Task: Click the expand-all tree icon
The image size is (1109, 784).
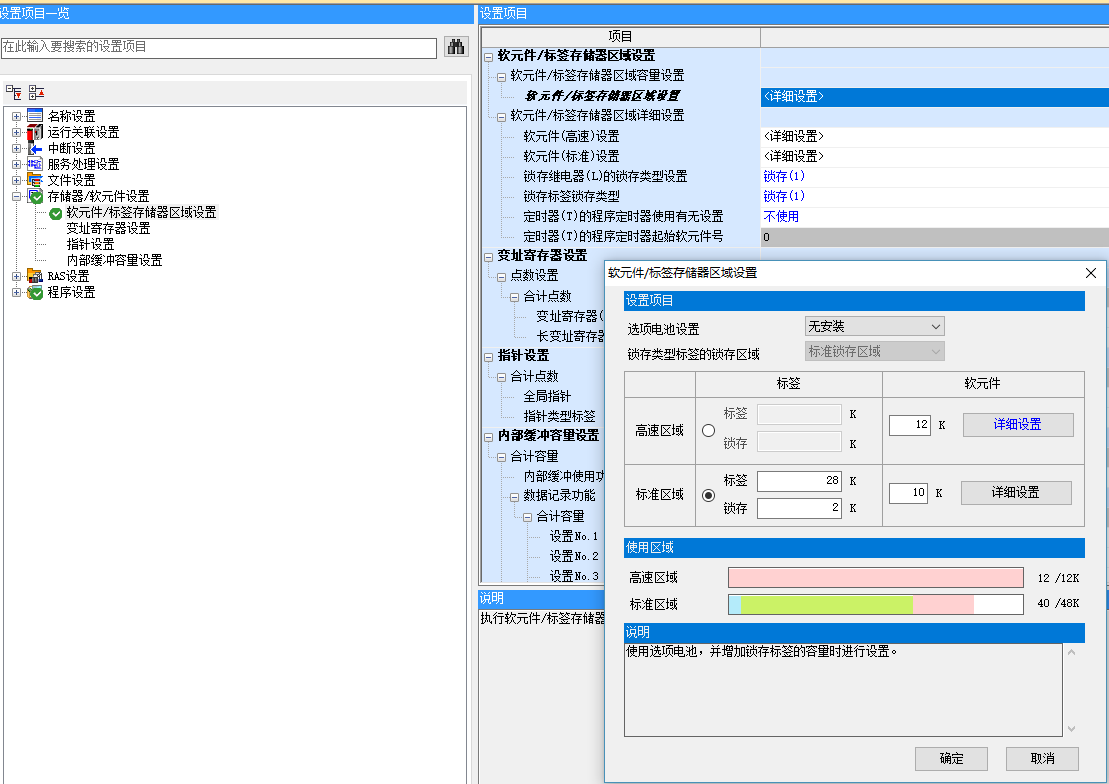Action: (14, 92)
